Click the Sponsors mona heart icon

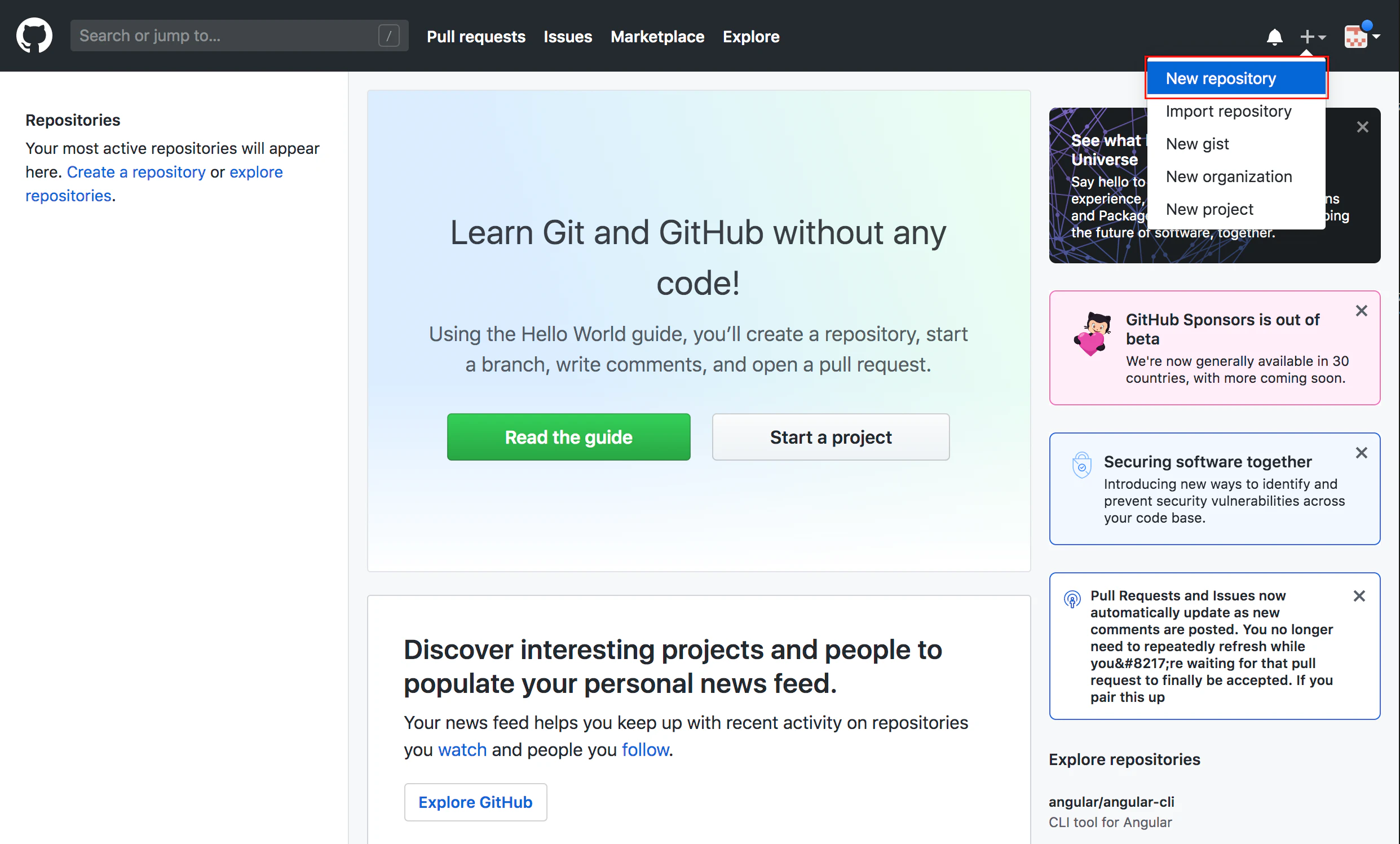(1092, 334)
